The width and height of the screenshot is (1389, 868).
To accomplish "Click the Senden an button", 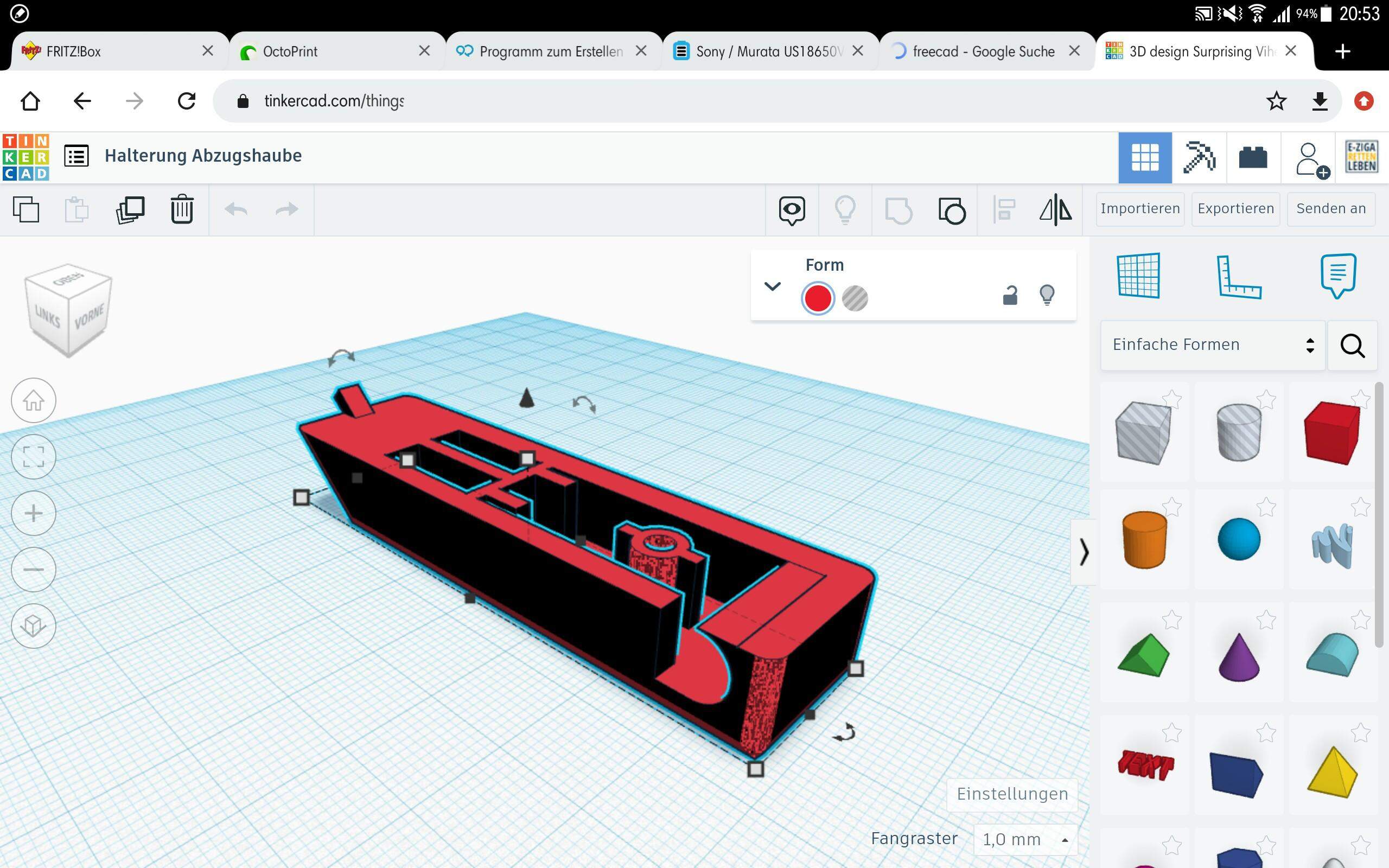I will [x=1330, y=208].
